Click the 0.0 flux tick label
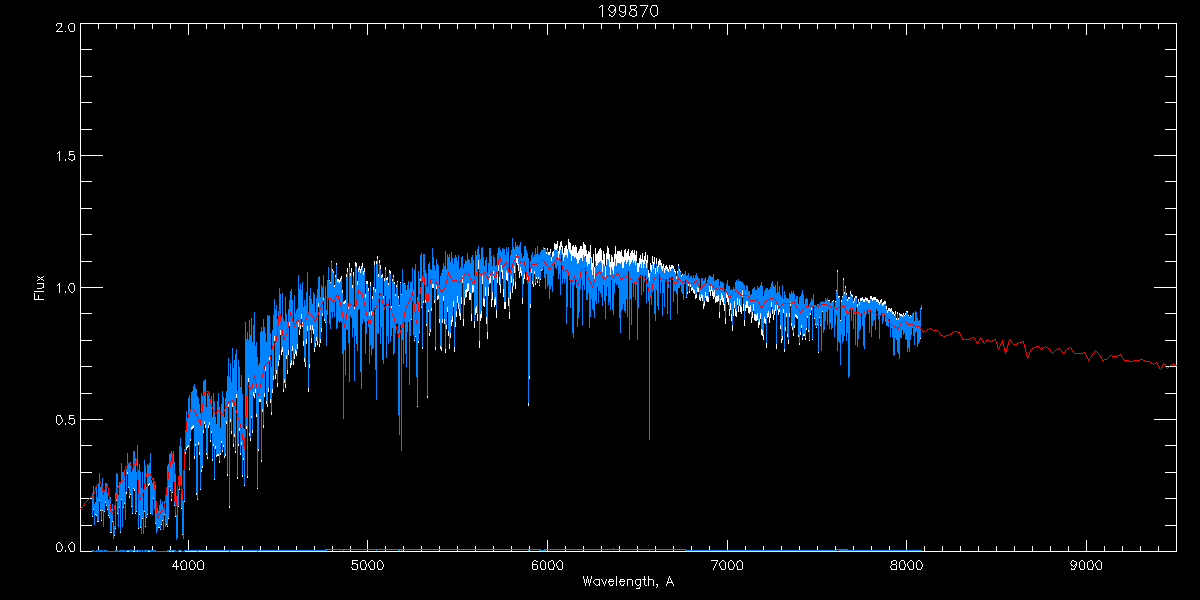 click(66, 548)
